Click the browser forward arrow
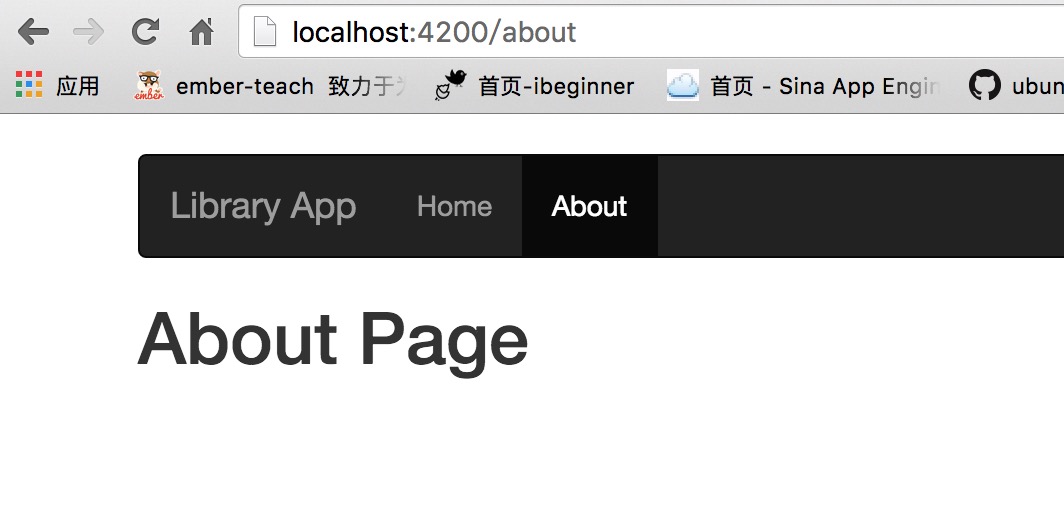The width and height of the screenshot is (1064, 526). click(88, 32)
